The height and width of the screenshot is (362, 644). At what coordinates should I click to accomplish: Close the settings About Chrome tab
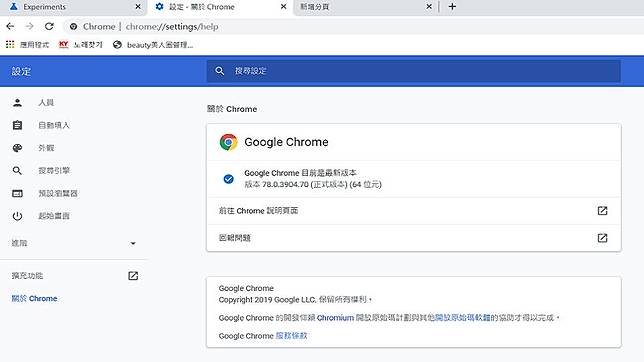point(283,7)
